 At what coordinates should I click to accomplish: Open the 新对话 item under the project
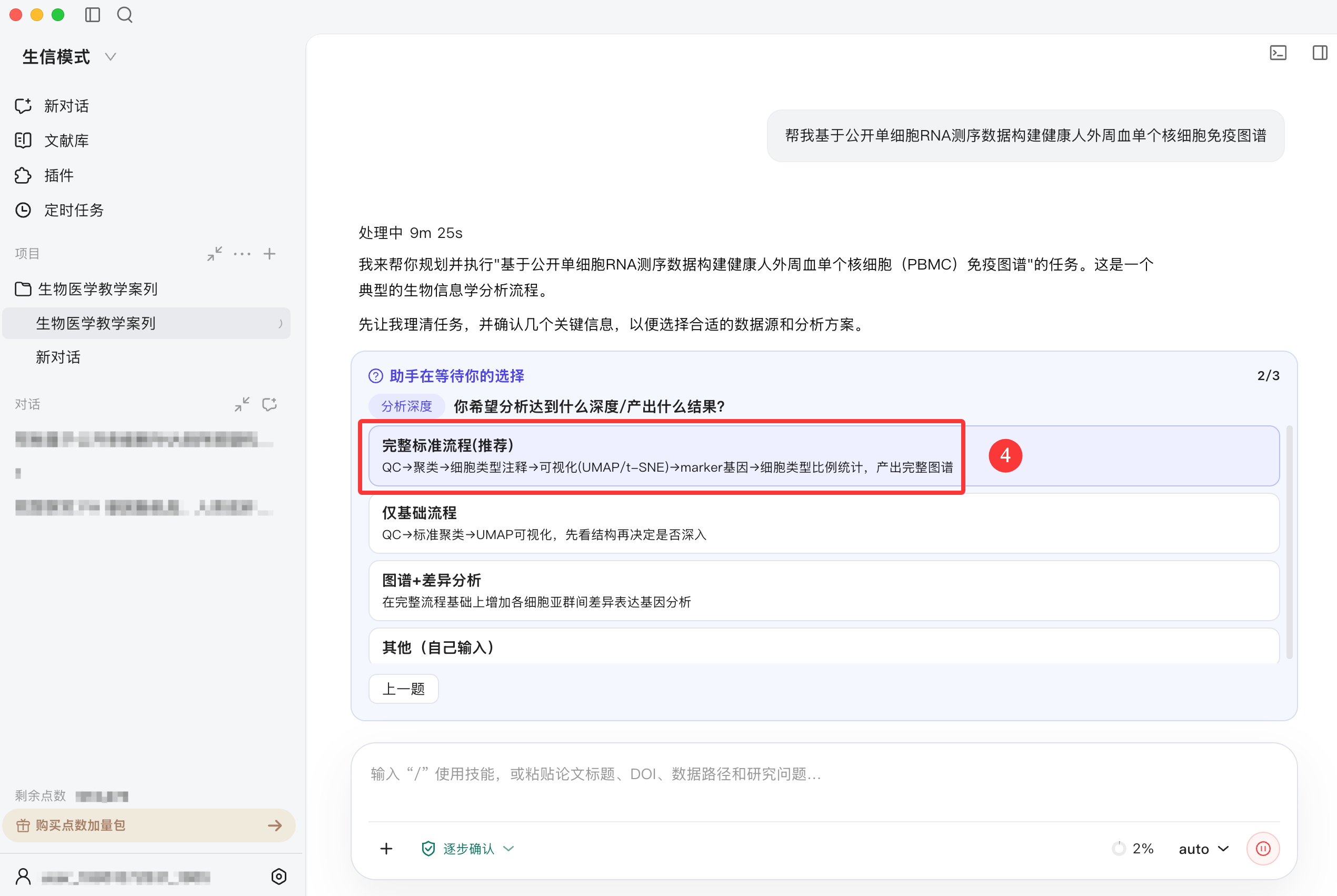click(x=58, y=357)
